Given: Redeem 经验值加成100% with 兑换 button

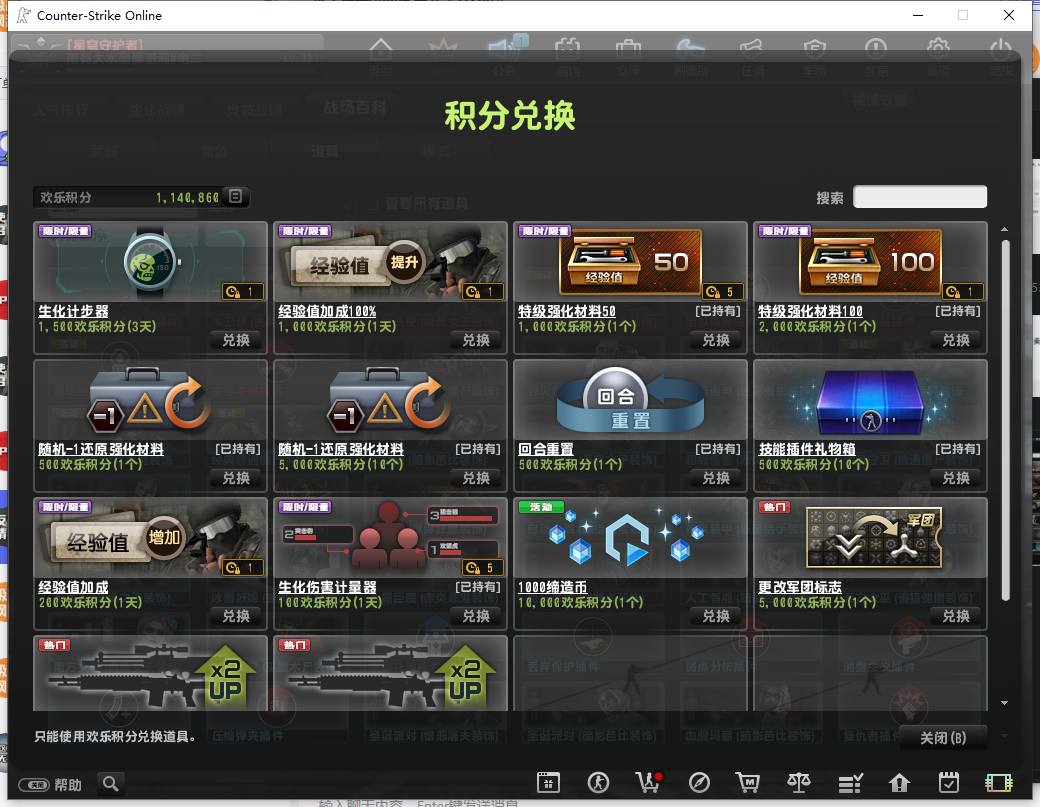Looking at the screenshot, I should tap(476, 340).
